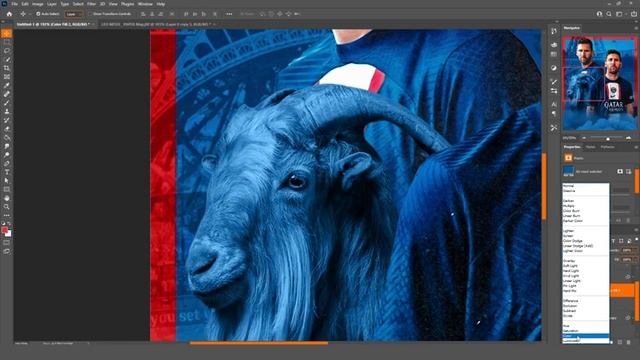Select the Brush tool

[x=7, y=103]
